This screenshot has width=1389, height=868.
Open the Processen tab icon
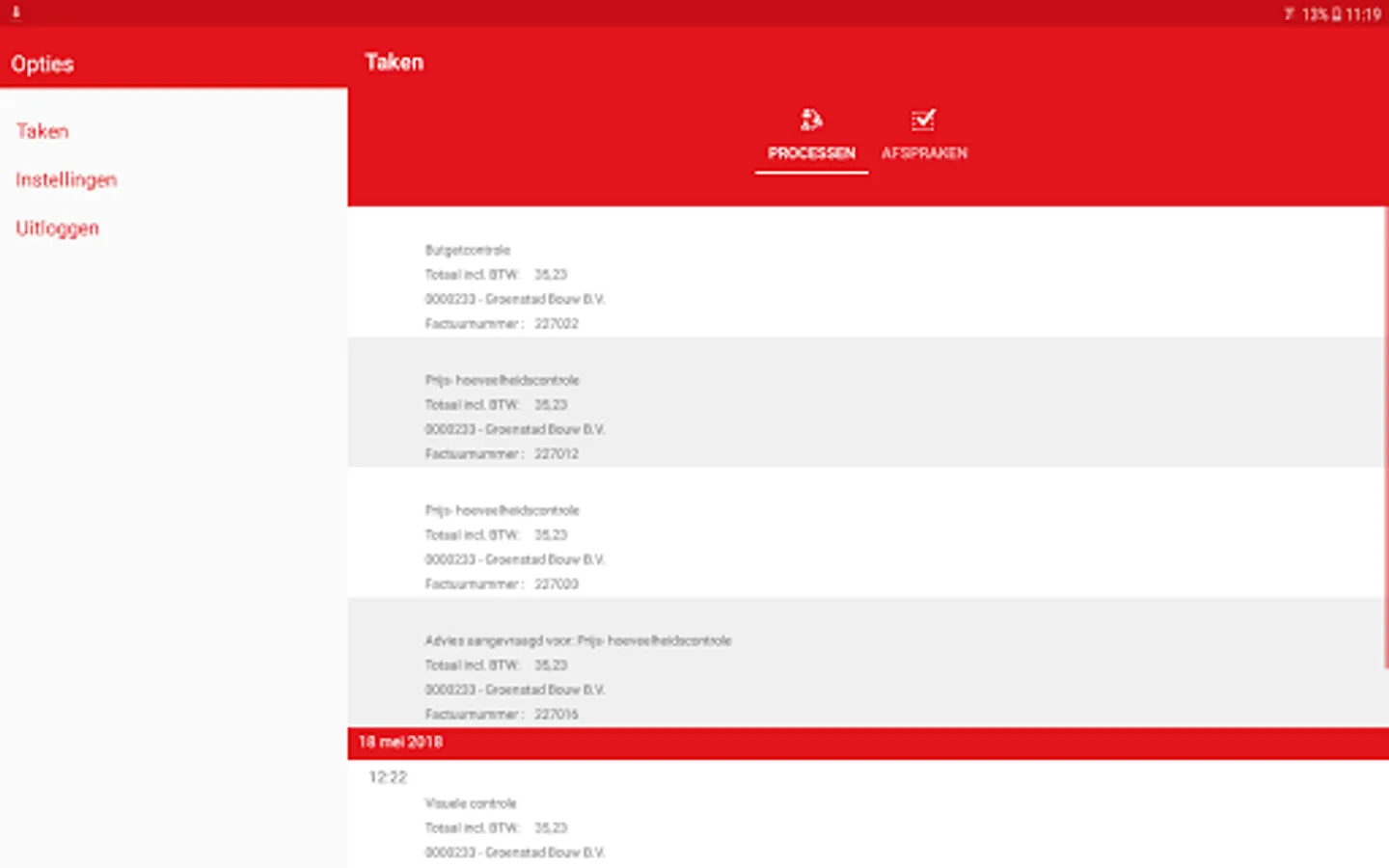point(811,120)
